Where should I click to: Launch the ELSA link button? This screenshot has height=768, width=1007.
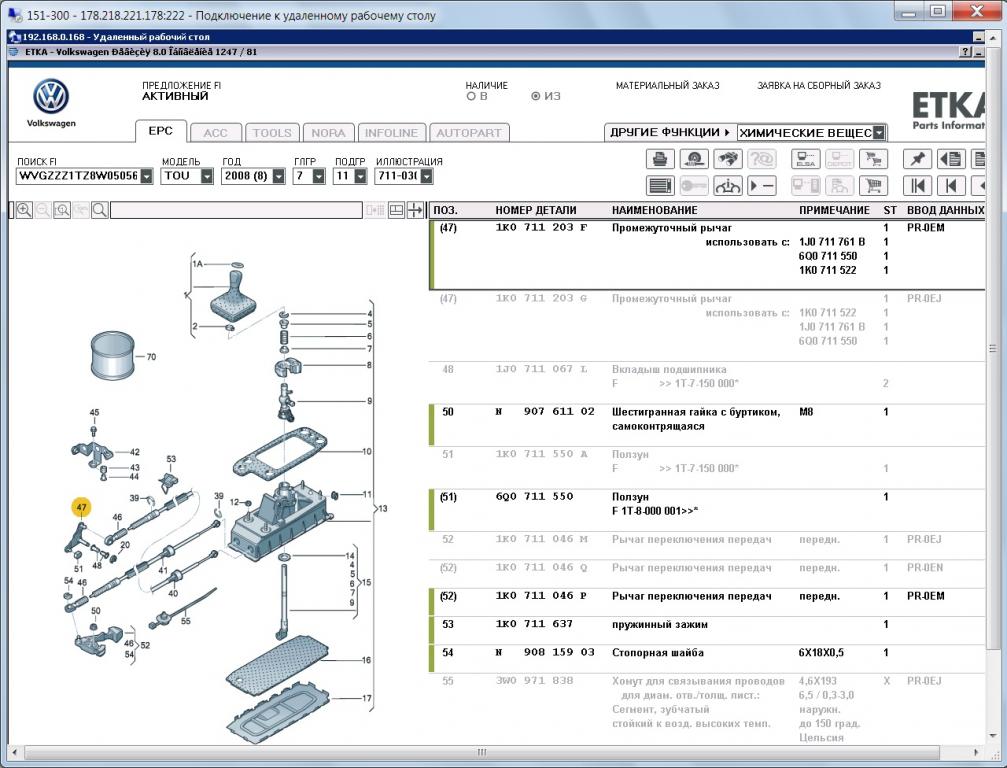(x=805, y=159)
